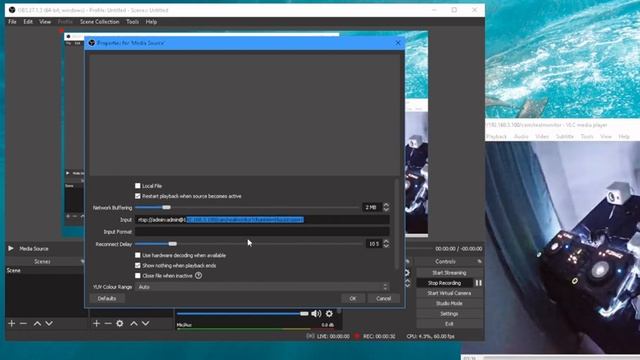Open the Profile menu in OBS
640x360 pixels.
click(x=65, y=22)
